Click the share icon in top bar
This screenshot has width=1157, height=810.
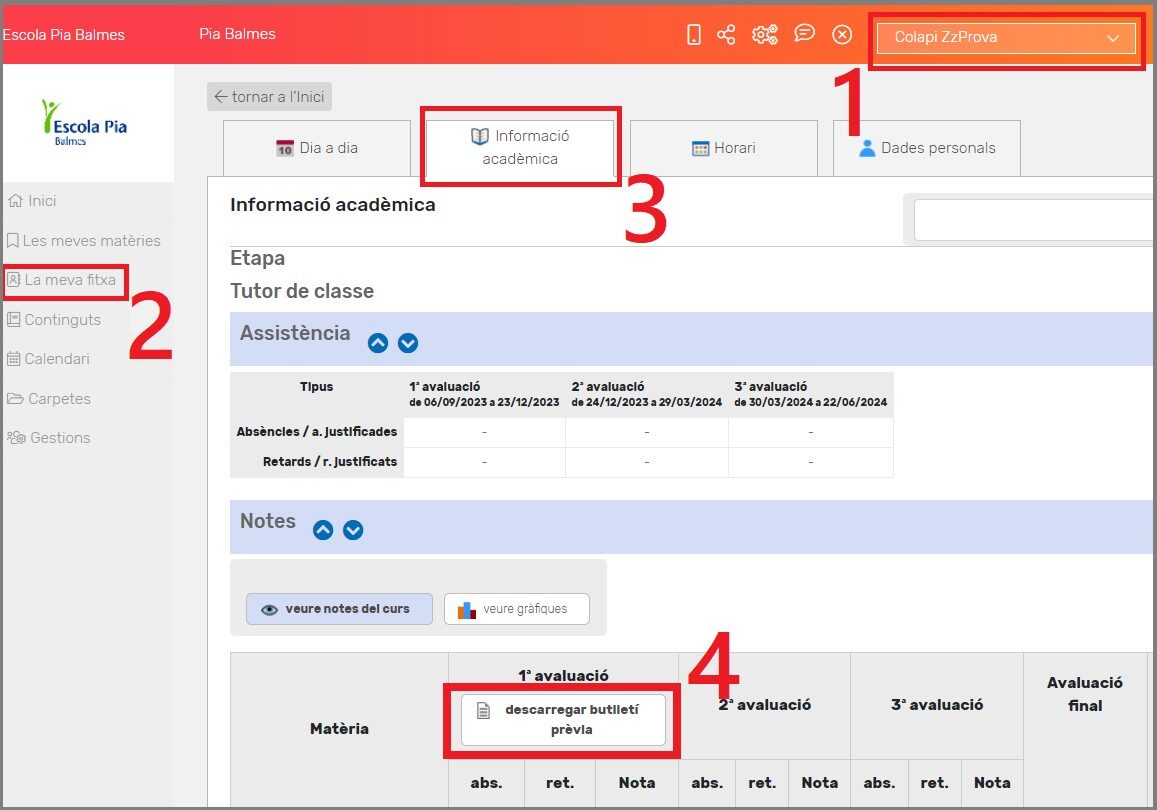(726, 35)
